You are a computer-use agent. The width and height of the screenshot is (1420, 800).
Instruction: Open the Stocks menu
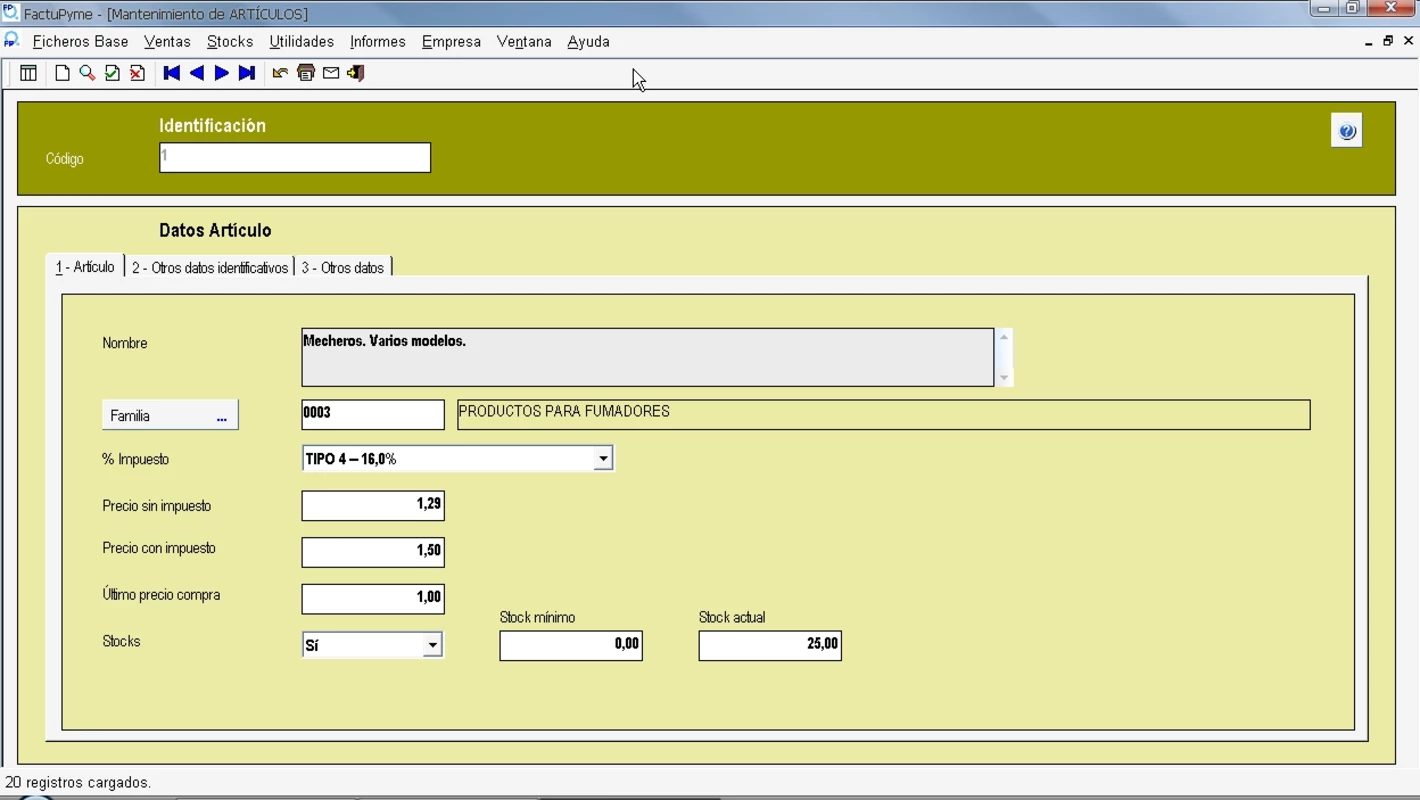pyautogui.click(x=230, y=42)
